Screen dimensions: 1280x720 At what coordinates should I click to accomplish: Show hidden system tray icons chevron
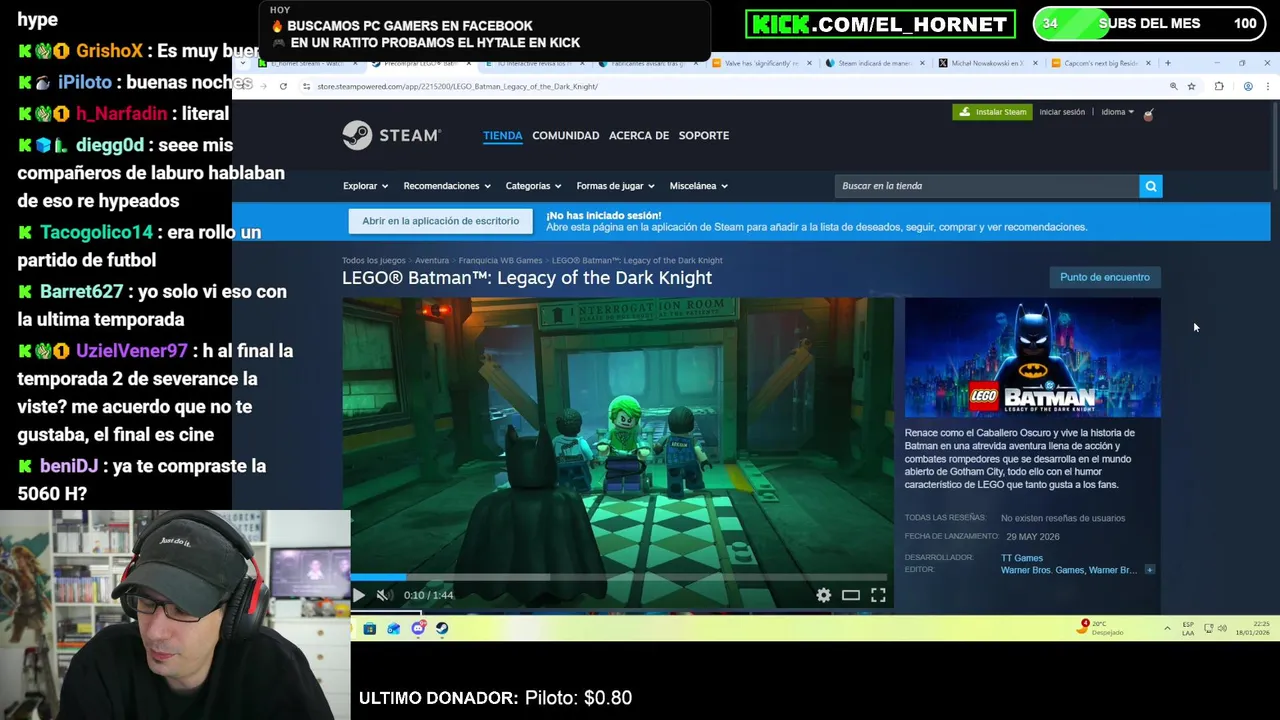pos(1167,628)
